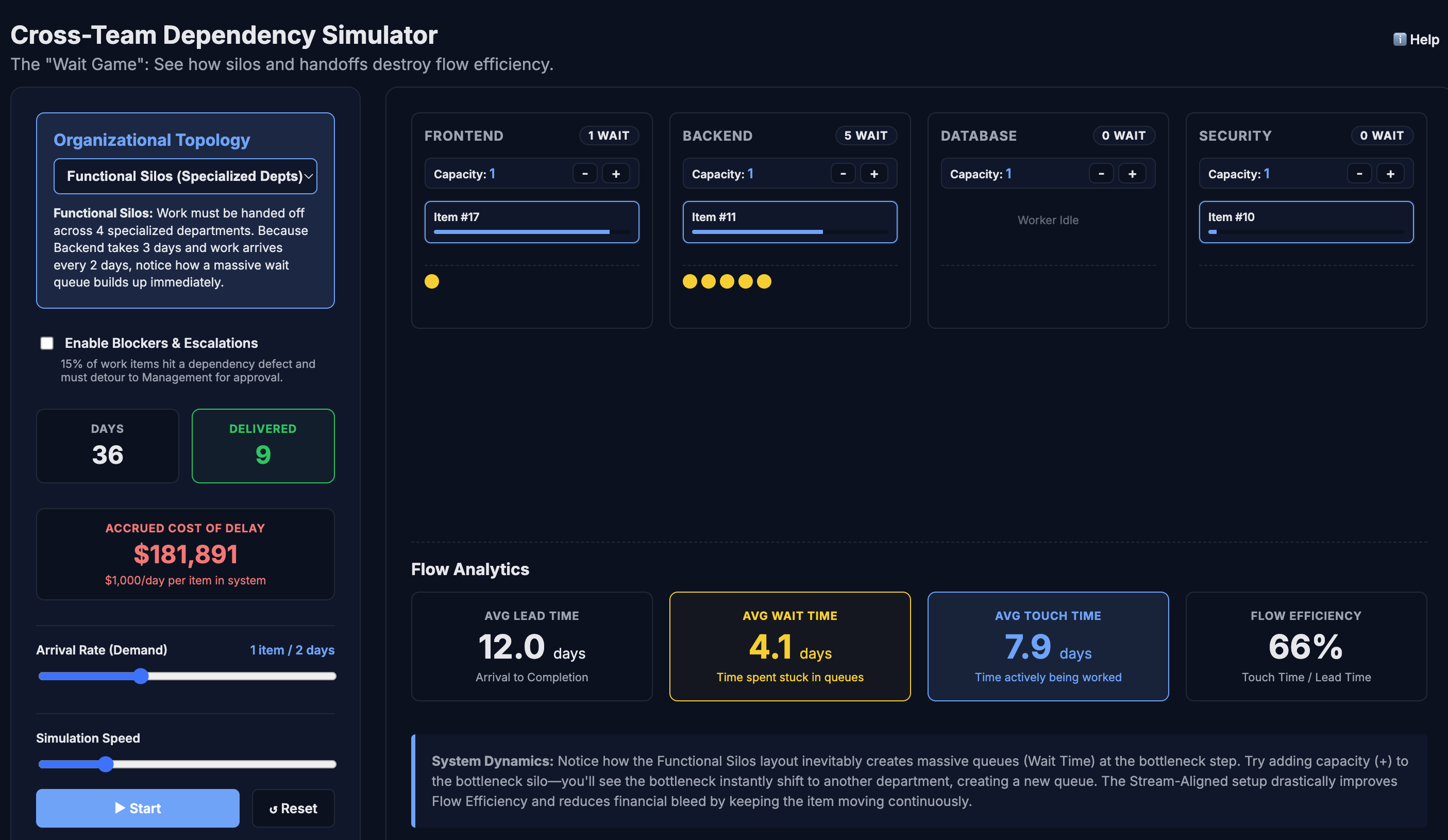Increase Security capacity with plus

[1390, 174]
